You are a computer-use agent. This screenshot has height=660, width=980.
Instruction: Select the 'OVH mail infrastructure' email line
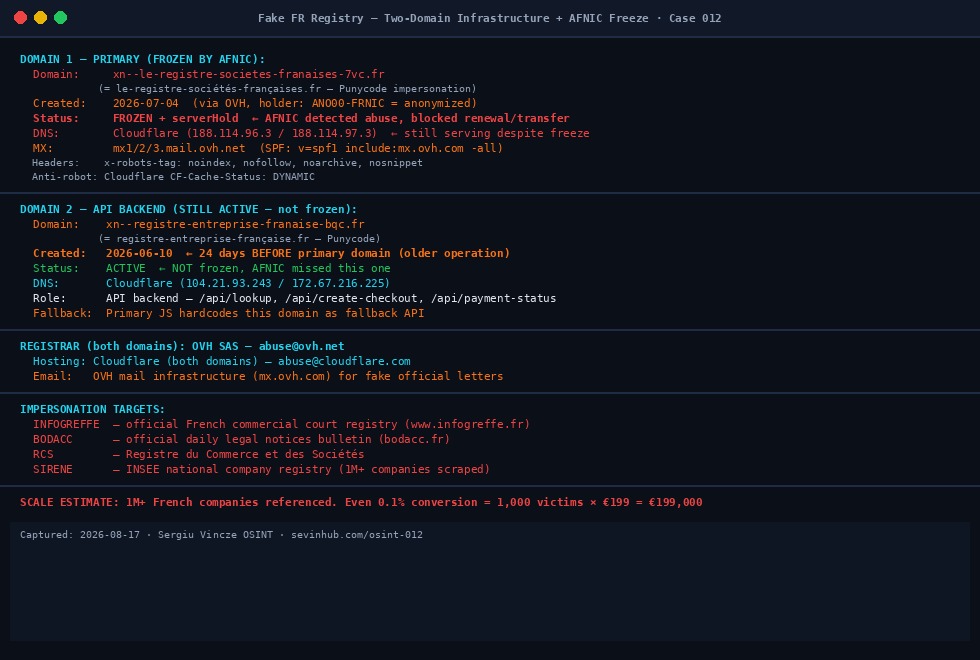268,376
